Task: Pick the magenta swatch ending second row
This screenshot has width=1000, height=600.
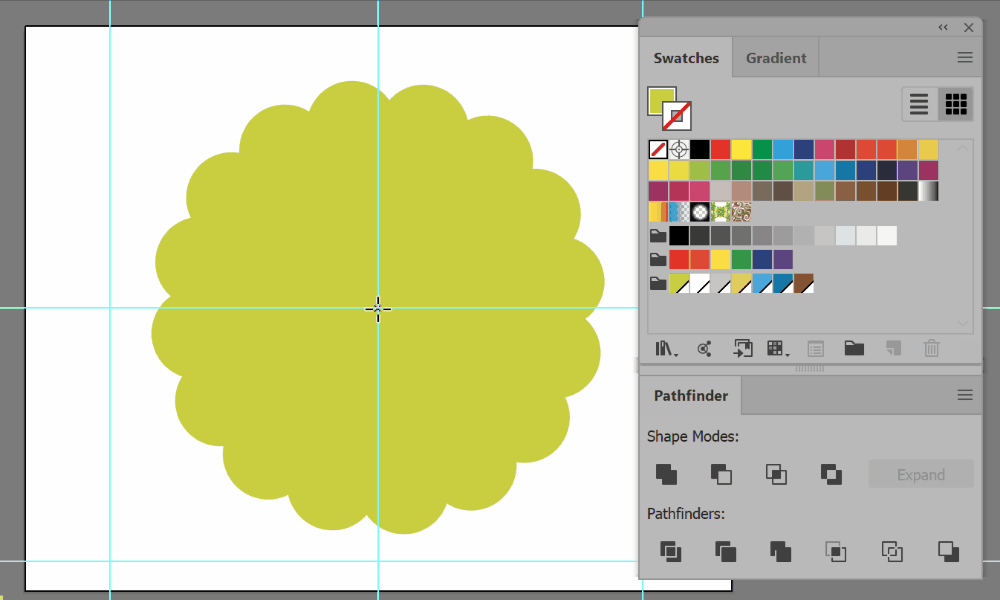Action: point(928,170)
